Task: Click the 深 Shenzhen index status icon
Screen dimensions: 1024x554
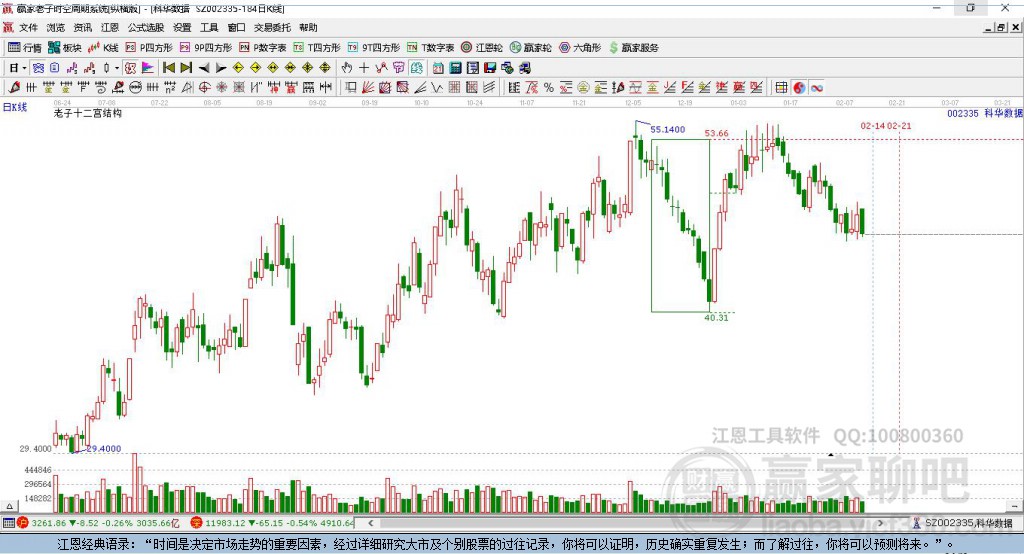Action: point(197,523)
